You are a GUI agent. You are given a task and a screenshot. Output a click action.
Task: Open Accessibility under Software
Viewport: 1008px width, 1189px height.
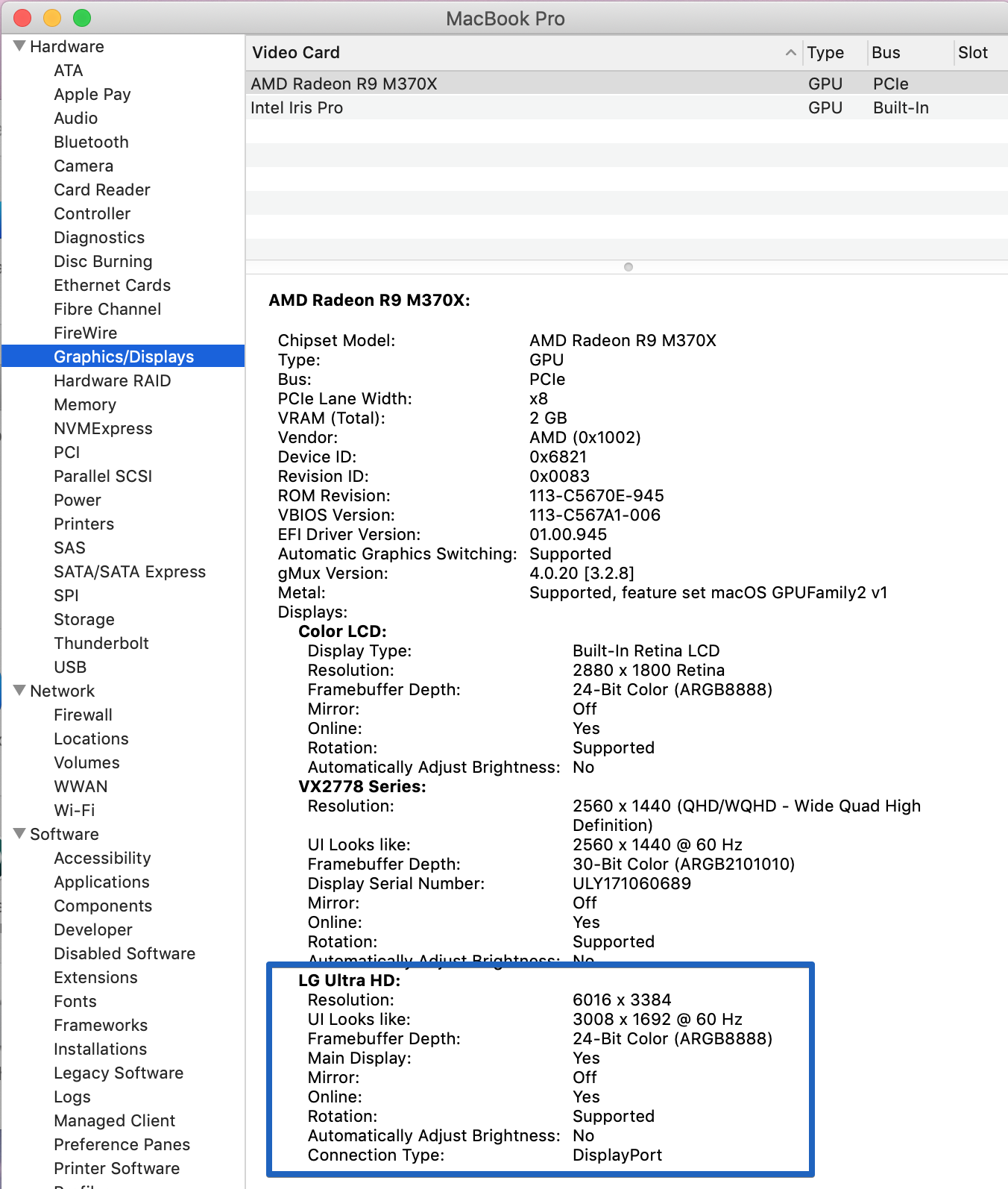tap(103, 858)
